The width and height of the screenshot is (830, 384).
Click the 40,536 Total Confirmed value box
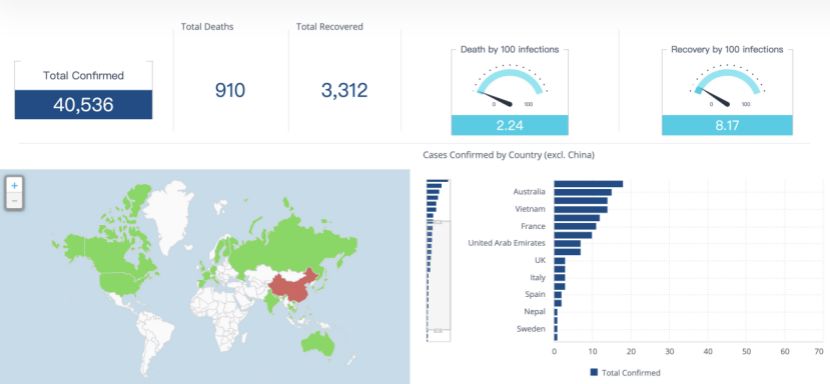click(x=83, y=104)
